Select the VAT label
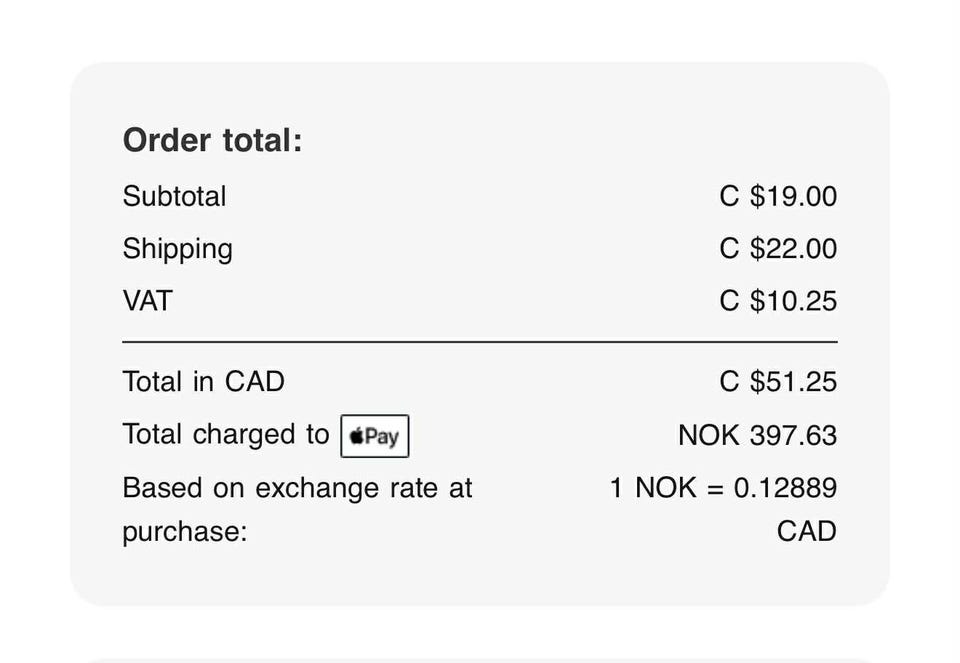This screenshot has width=960, height=663. point(147,301)
